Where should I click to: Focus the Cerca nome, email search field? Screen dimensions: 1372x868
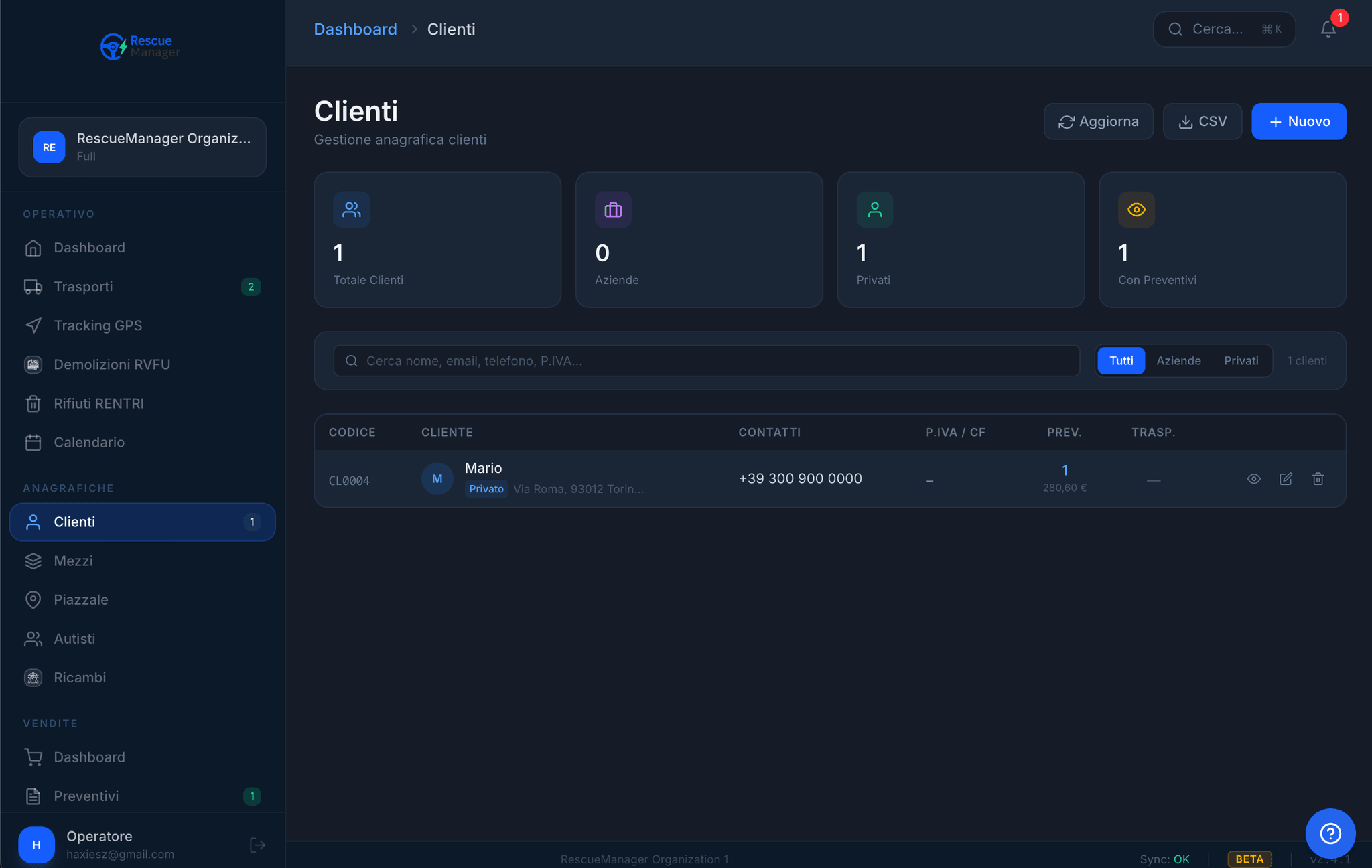(x=706, y=361)
